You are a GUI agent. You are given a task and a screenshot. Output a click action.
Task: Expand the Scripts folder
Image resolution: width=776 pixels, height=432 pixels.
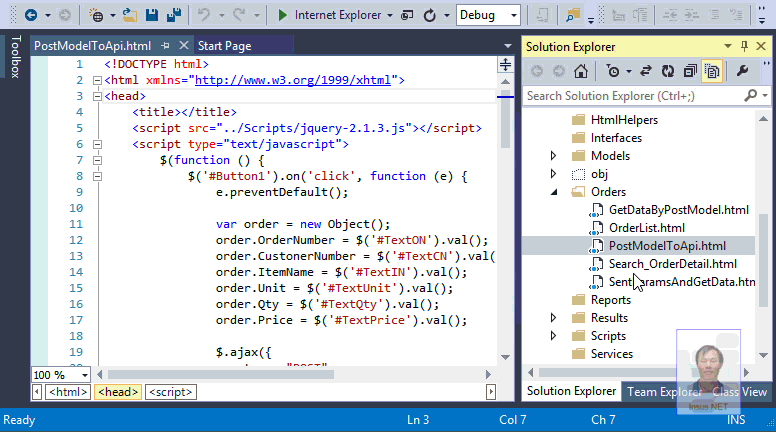point(553,336)
